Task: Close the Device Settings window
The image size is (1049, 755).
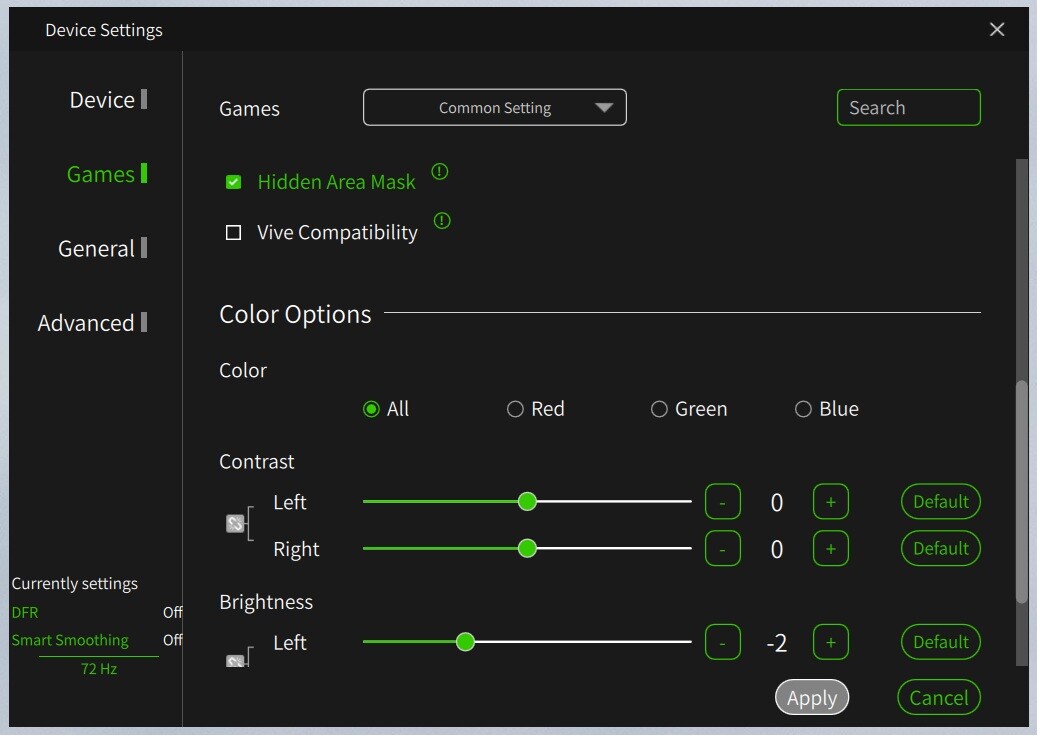Action: 997,29
